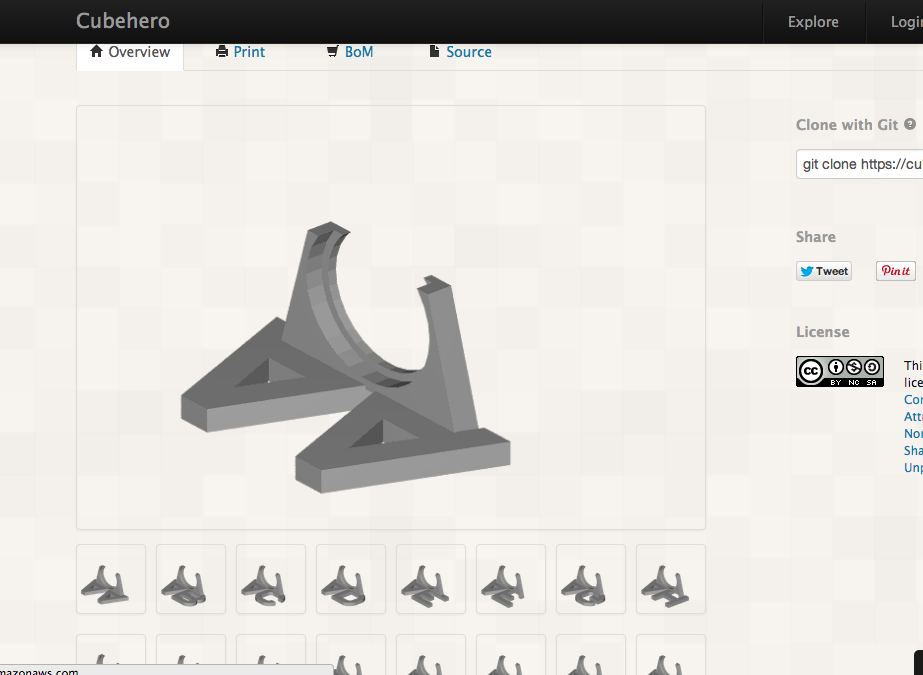The image size is (923, 675).
Task: Open the Overview tab
Action: [x=130, y=52]
